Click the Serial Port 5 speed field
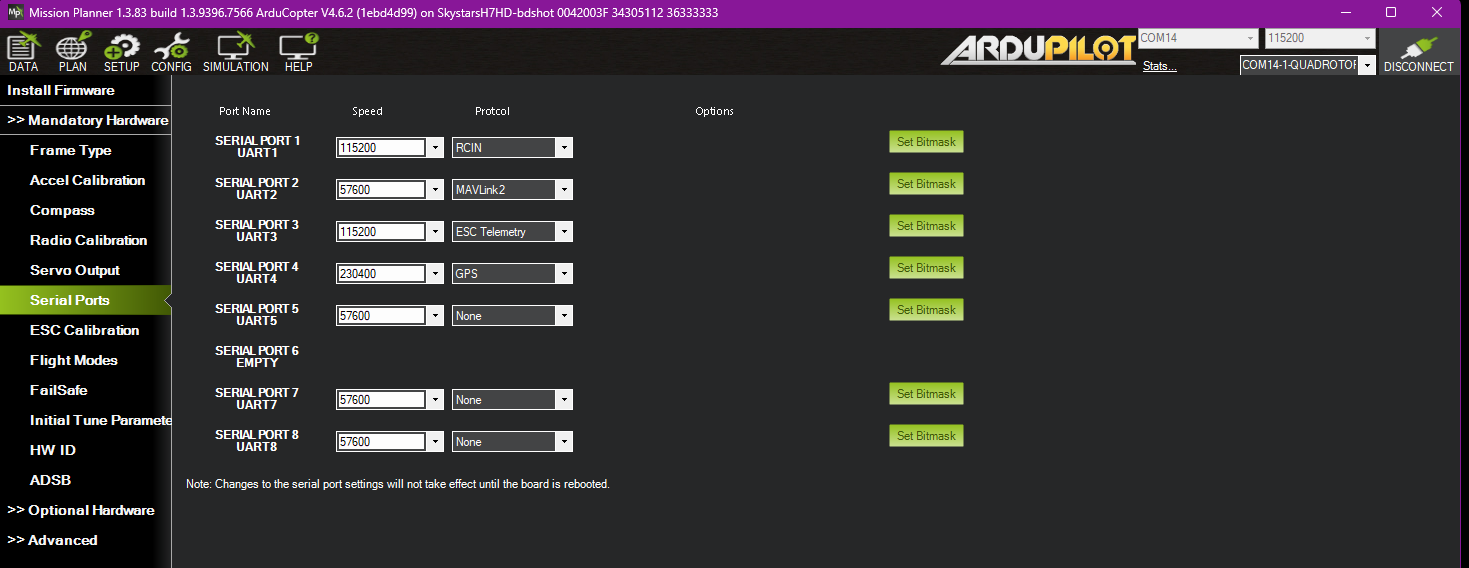The width and height of the screenshot is (1469, 568). [x=381, y=316]
